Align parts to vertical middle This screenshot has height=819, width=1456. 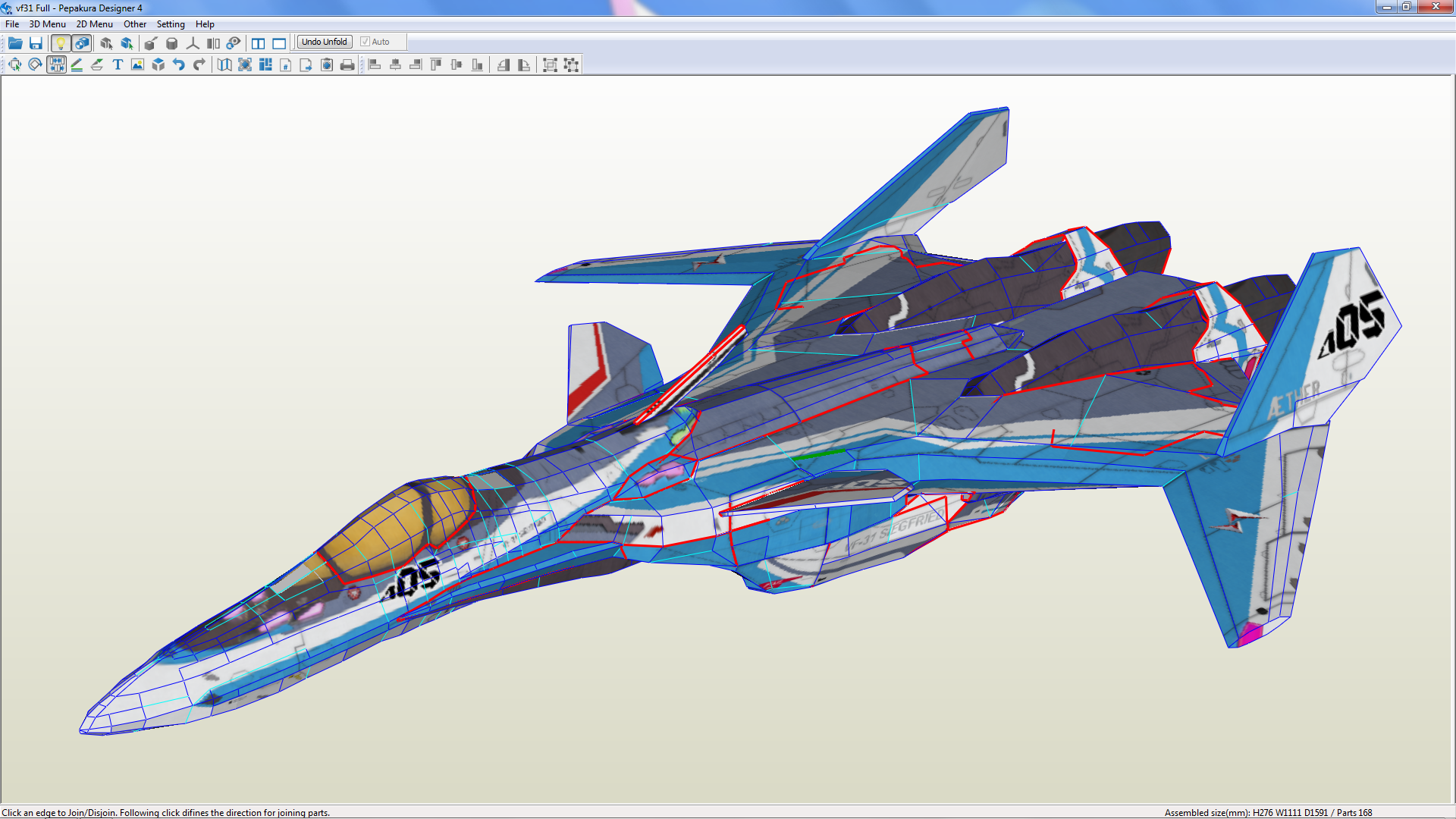[x=457, y=64]
